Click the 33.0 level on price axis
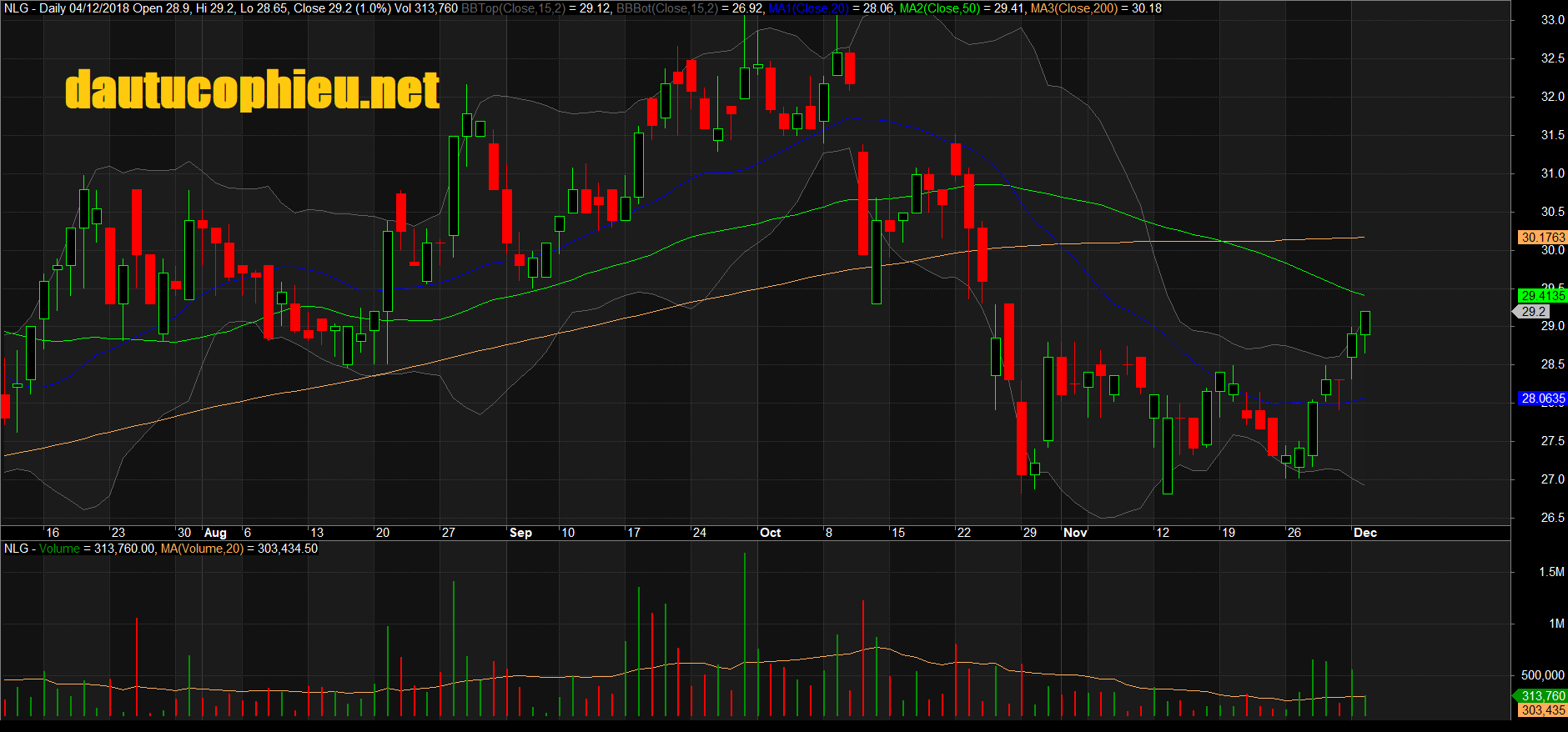 1552,20
